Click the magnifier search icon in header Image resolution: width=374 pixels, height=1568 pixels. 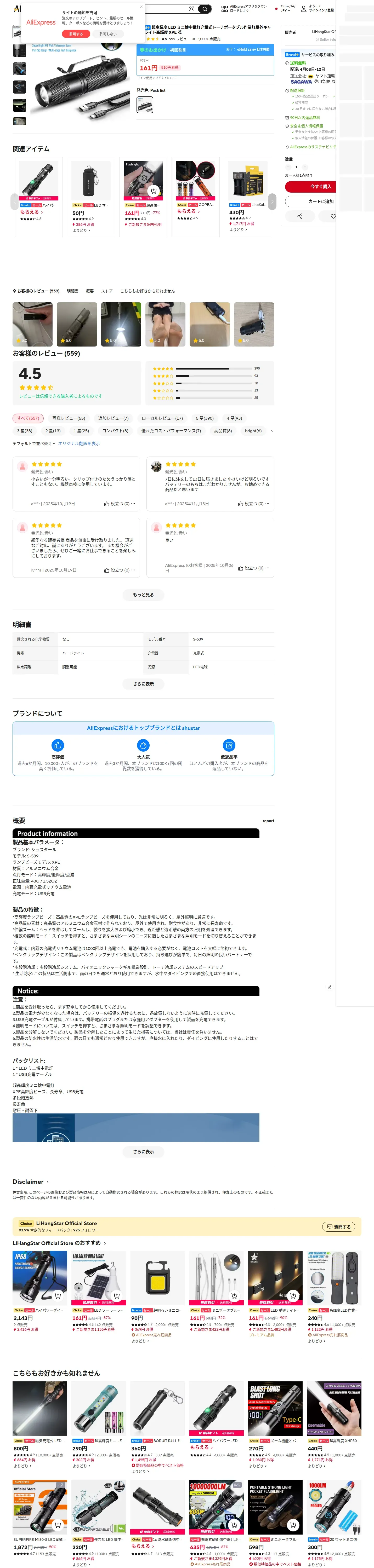pos(205,9)
